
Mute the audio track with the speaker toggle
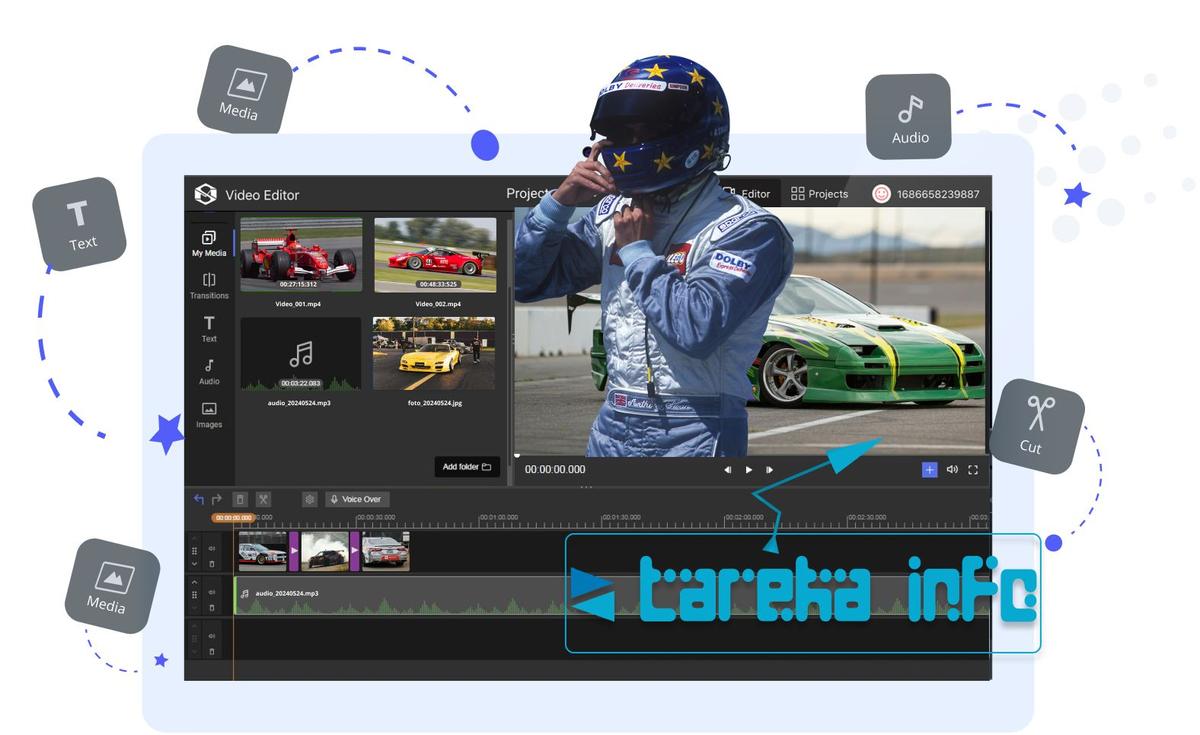click(x=213, y=592)
